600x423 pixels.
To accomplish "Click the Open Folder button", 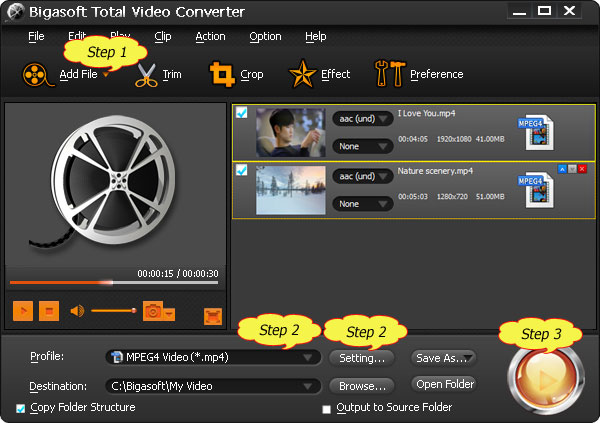I will pyautogui.click(x=444, y=384).
